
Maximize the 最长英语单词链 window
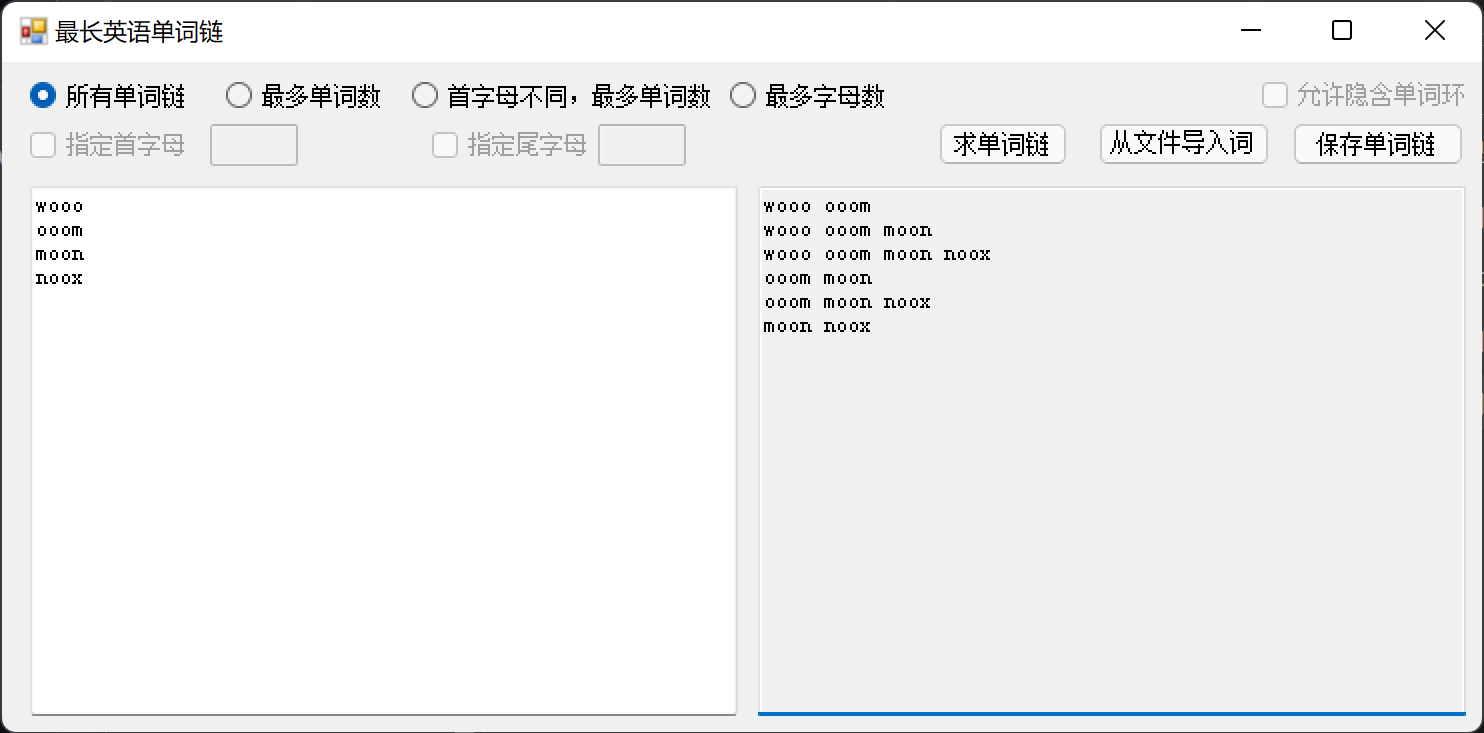pyautogui.click(x=1342, y=31)
